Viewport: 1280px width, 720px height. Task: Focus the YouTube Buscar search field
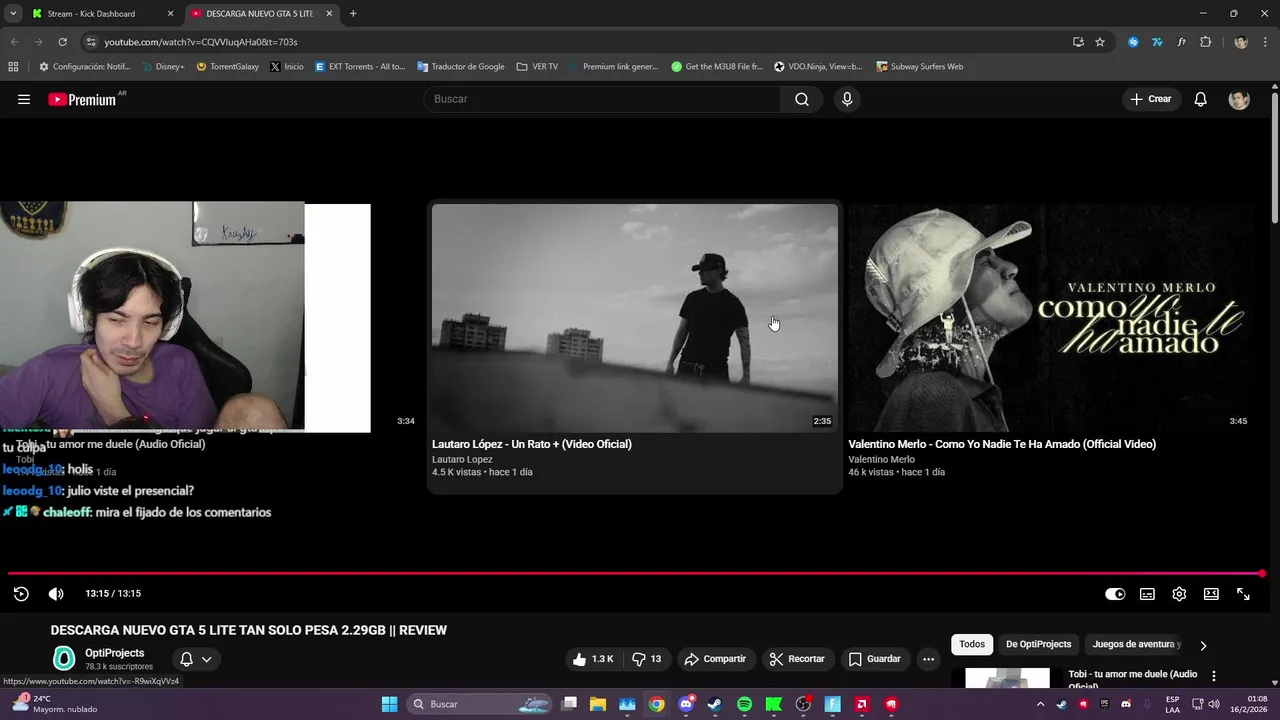[602, 99]
